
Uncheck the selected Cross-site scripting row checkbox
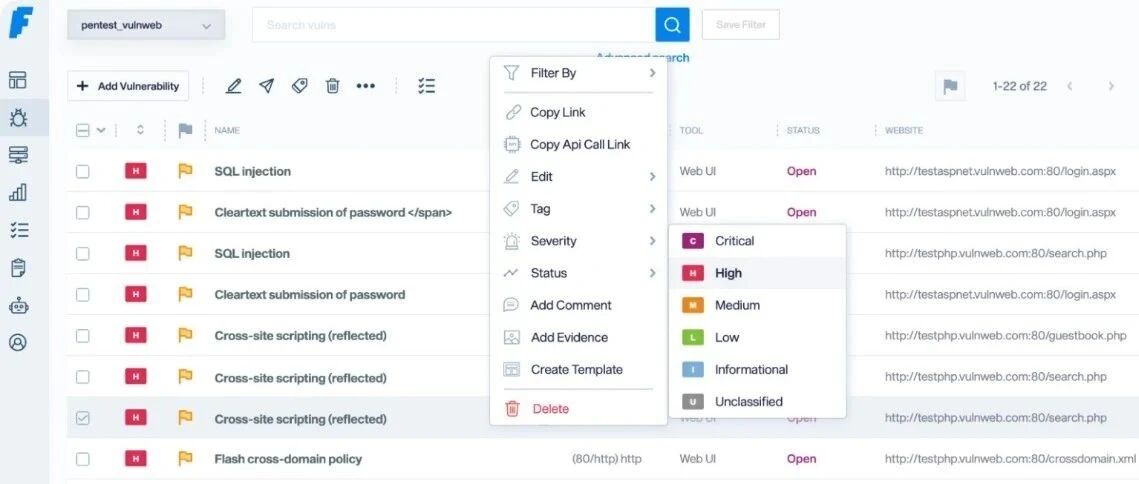pyautogui.click(x=83, y=419)
